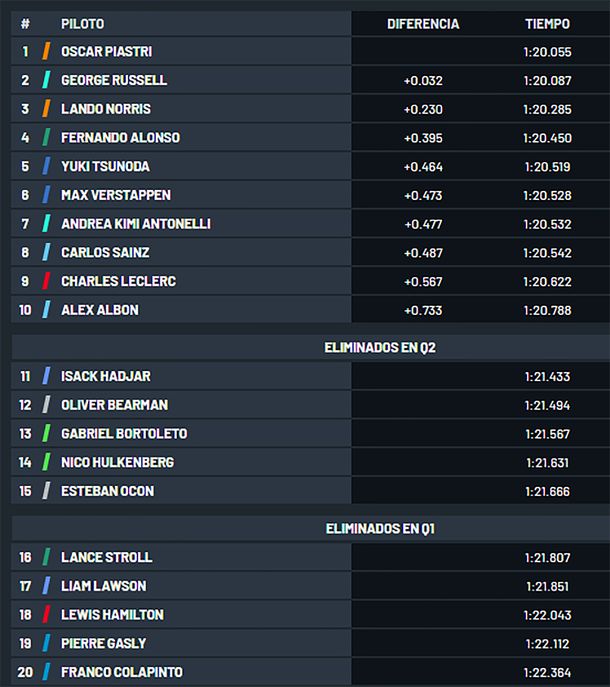The width and height of the screenshot is (610, 687).
Task: Click the teal team stripe beside George Russell
Action: click(x=47, y=80)
